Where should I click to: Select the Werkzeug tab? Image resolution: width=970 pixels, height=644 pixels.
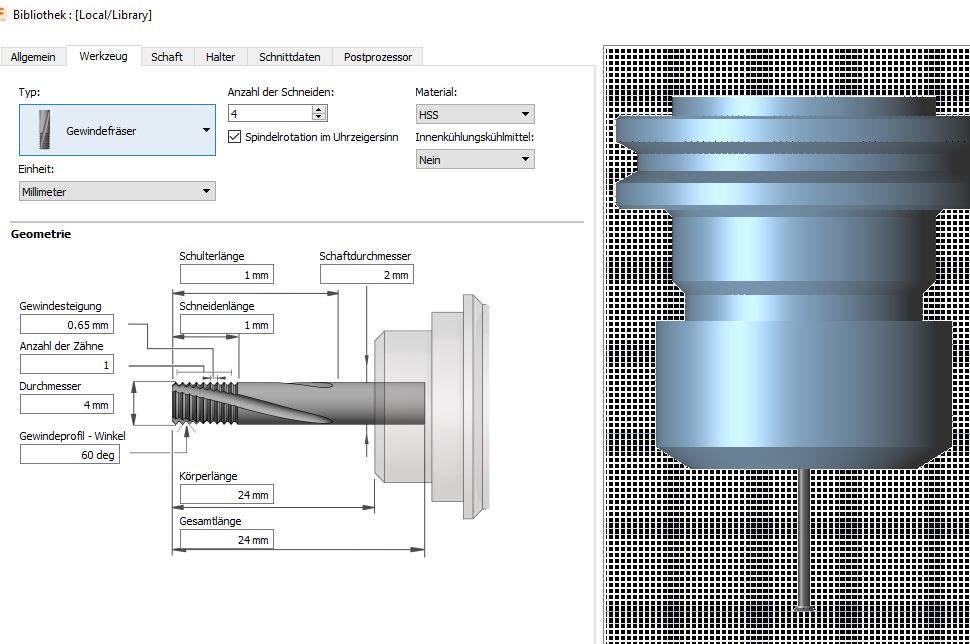click(x=103, y=56)
